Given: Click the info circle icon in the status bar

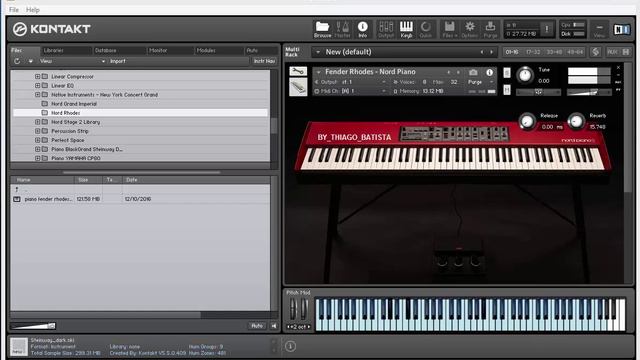Looking at the screenshot, I should point(290,347).
